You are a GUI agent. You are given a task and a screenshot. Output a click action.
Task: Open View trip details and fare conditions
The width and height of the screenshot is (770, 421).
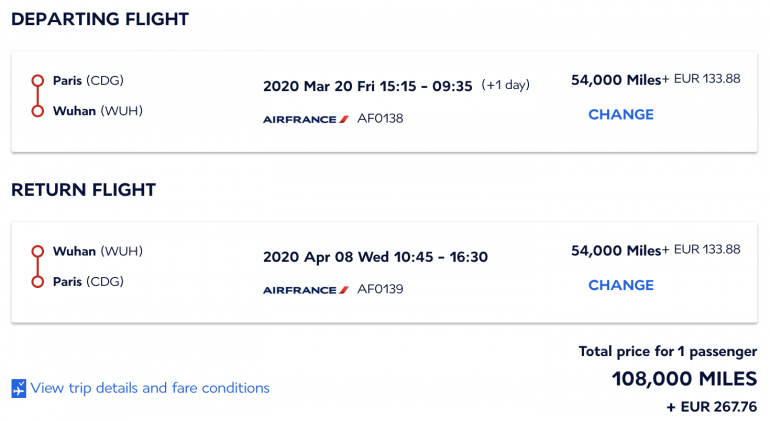(150, 388)
